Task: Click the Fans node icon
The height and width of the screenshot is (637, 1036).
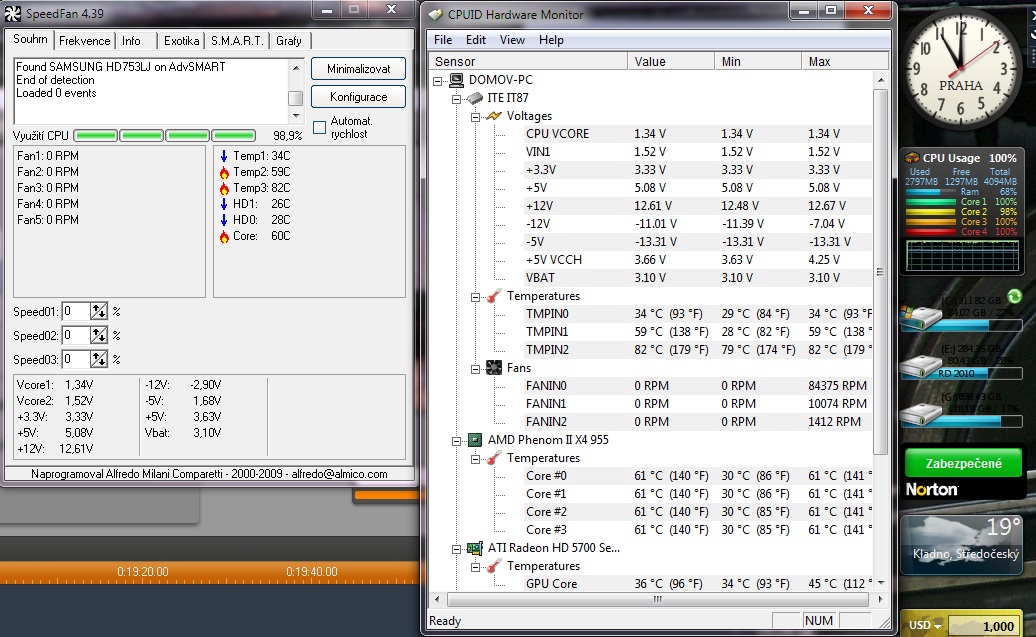Action: pyautogui.click(x=493, y=368)
